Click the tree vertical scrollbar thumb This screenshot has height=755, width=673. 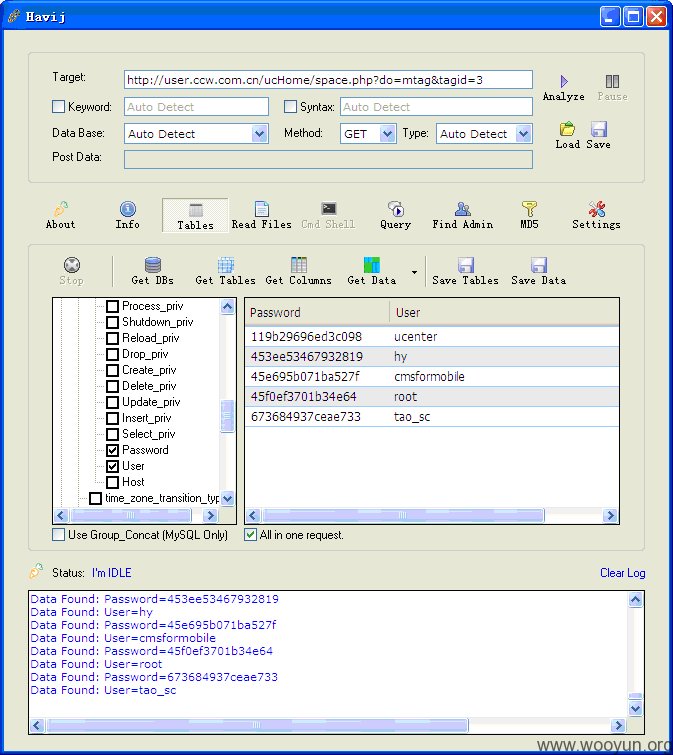pos(228,416)
